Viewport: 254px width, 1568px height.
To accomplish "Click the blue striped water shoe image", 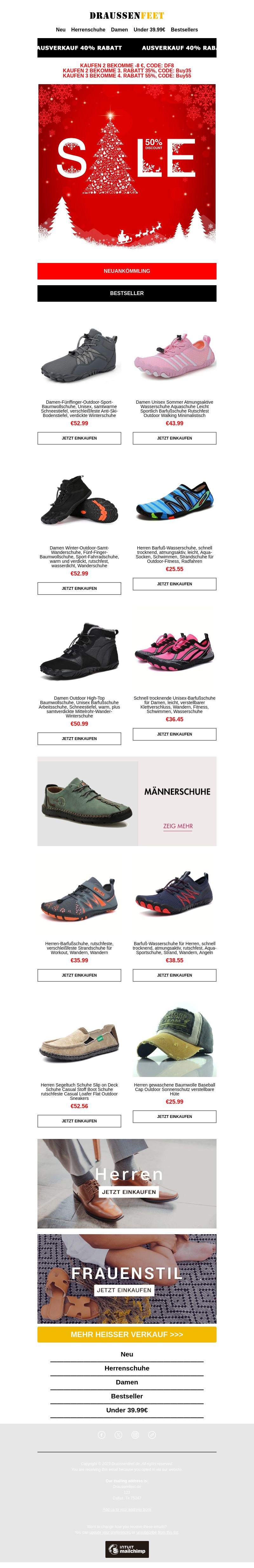I will coord(174,502).
